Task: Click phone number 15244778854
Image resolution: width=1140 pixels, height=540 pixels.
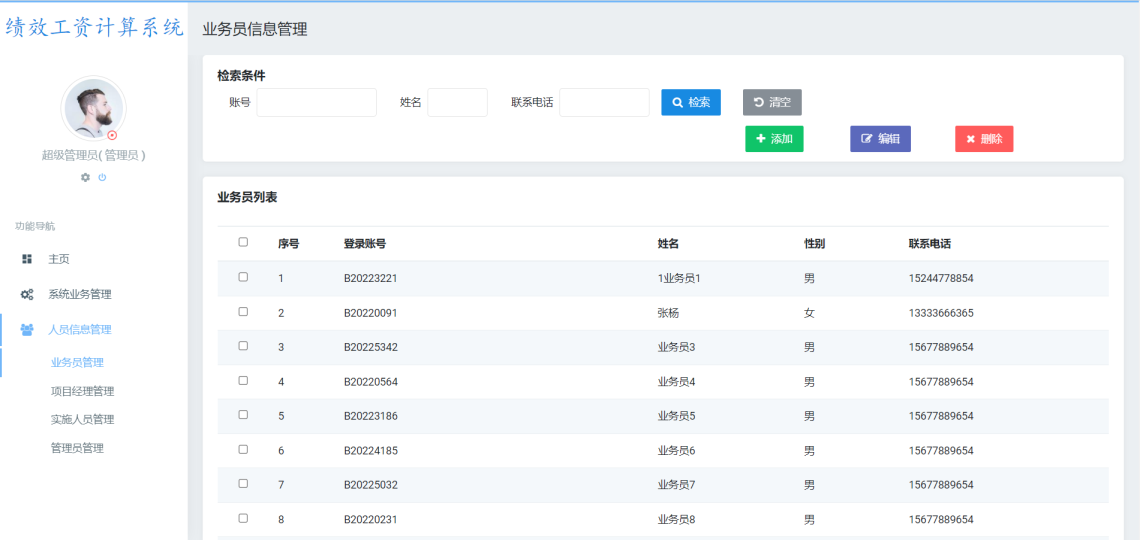Action: pos(941,278)
